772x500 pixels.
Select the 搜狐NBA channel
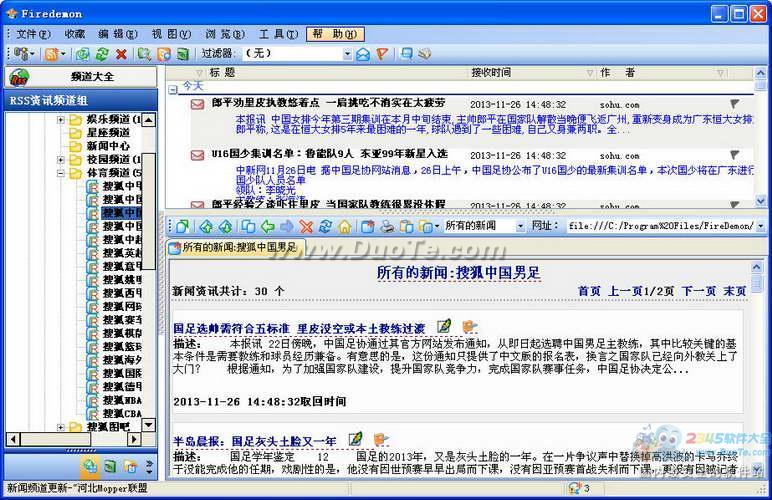[122, 400]
